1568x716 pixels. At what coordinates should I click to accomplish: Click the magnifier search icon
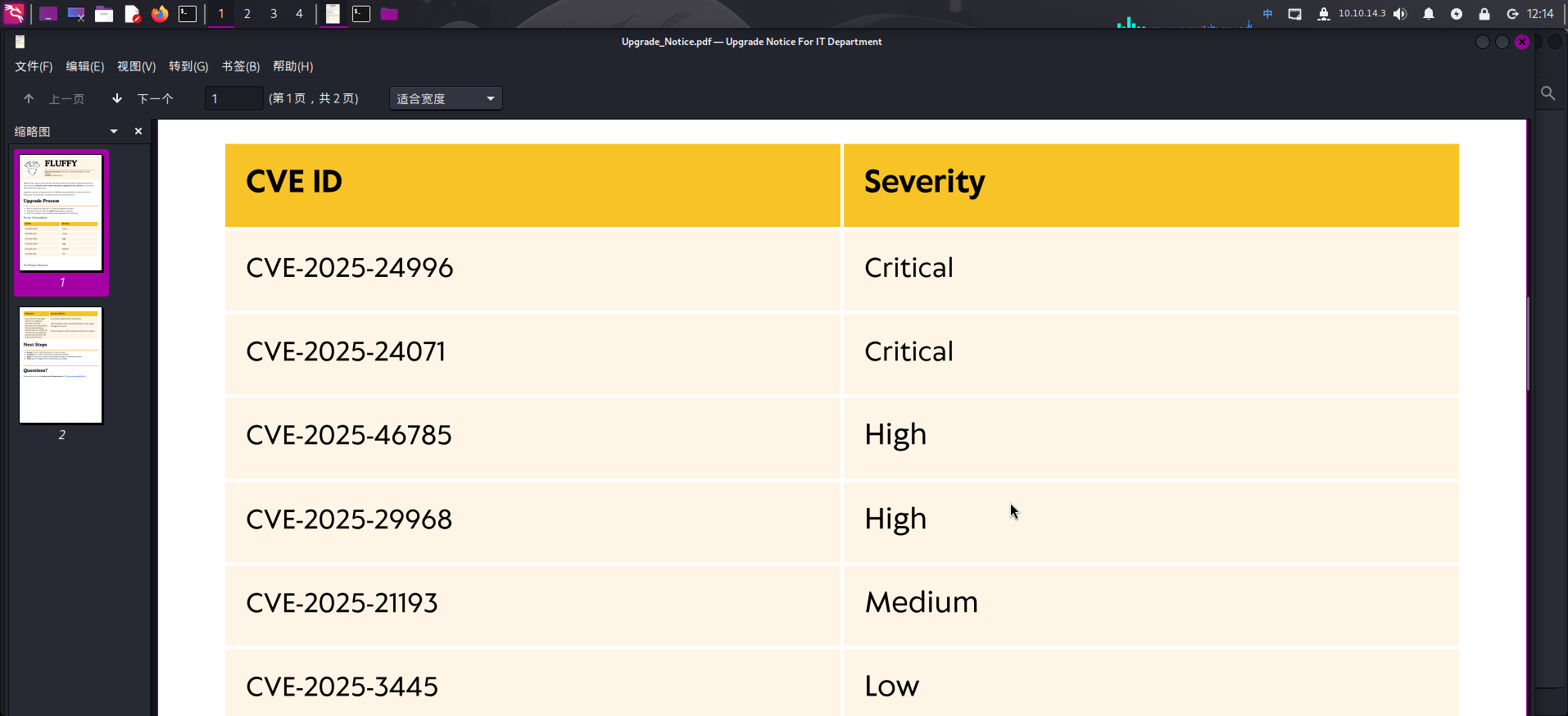pos(1548,93)
